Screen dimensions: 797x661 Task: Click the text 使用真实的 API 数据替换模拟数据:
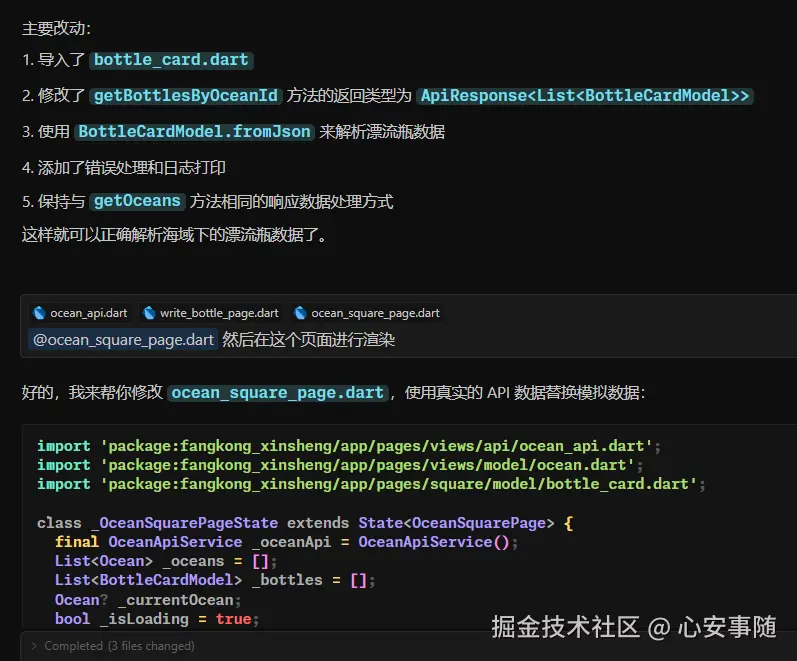click(x=525, y=393)
